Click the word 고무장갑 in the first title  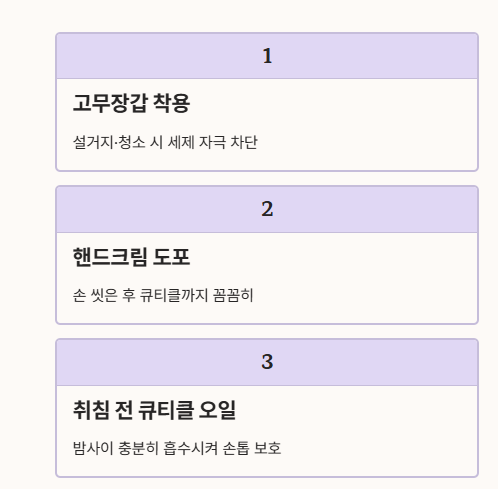(110, 103)
